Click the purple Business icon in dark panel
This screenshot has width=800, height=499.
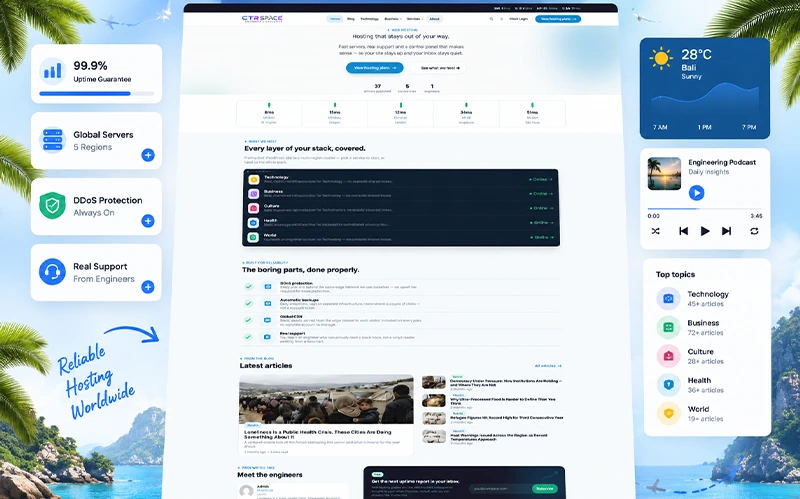254,194
